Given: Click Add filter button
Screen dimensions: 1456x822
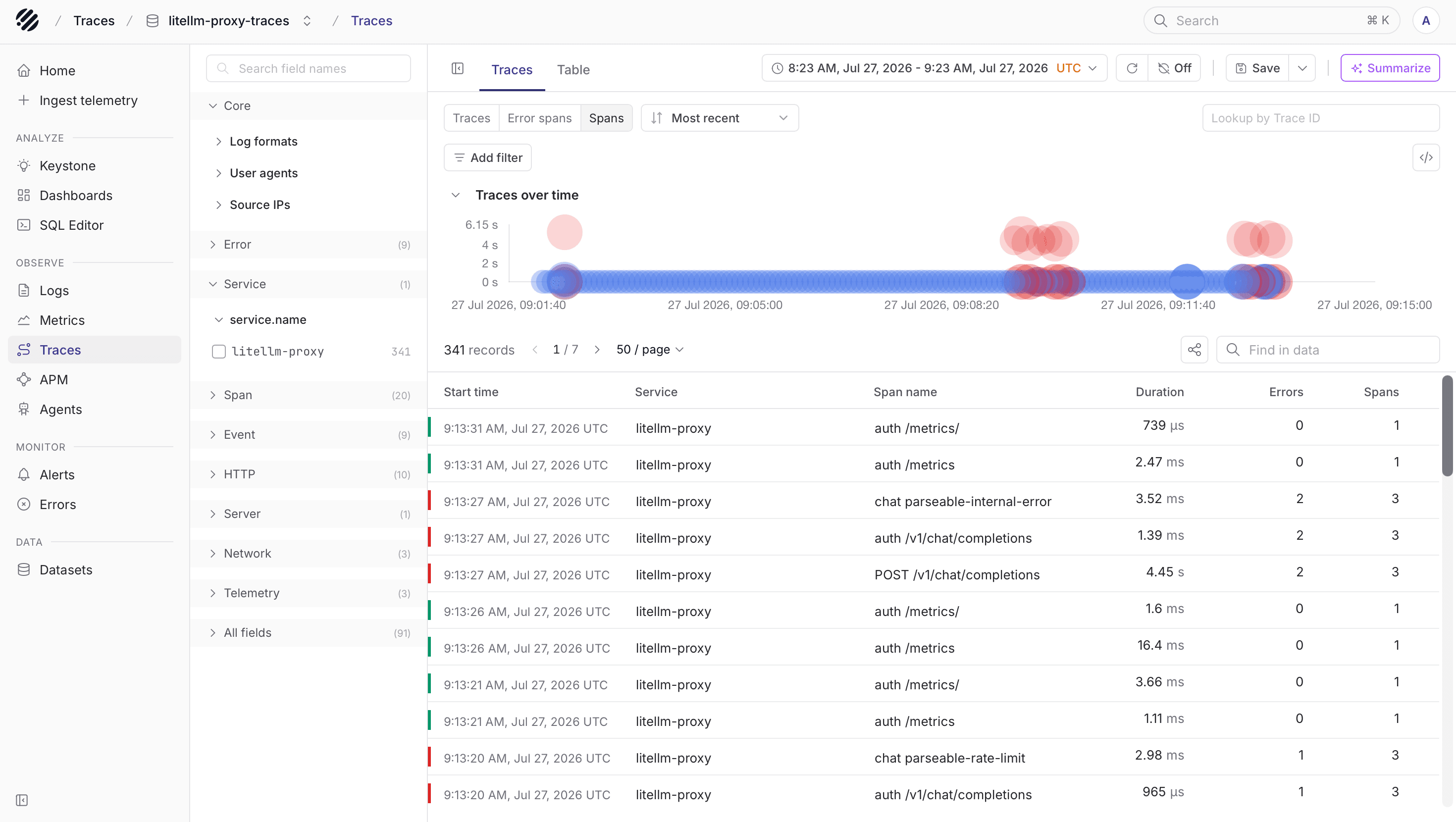Looking at the screenshot, I should 487,157.
